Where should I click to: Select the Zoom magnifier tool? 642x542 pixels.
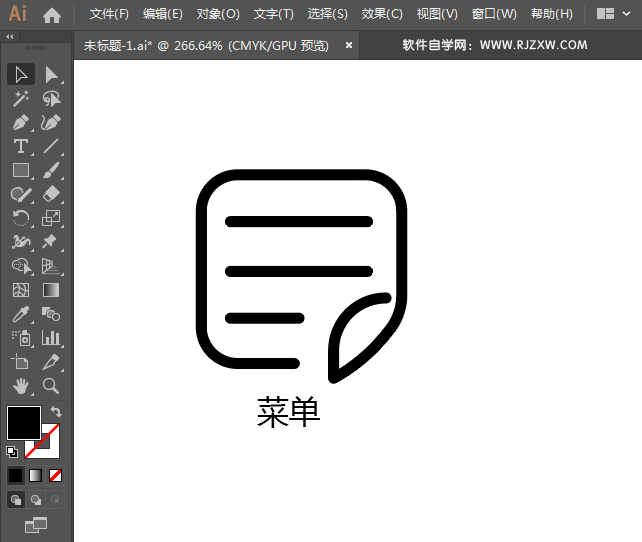51,385
